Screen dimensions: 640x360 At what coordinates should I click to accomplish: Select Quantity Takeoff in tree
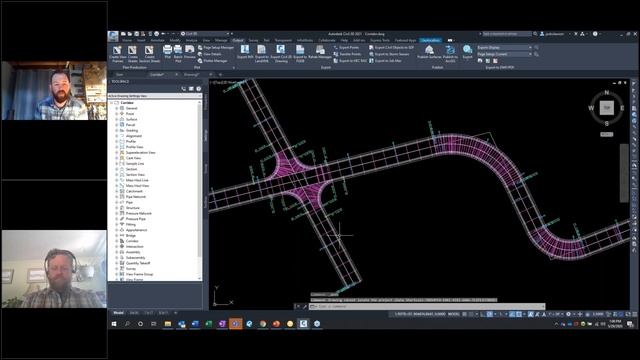coord(138,263)
